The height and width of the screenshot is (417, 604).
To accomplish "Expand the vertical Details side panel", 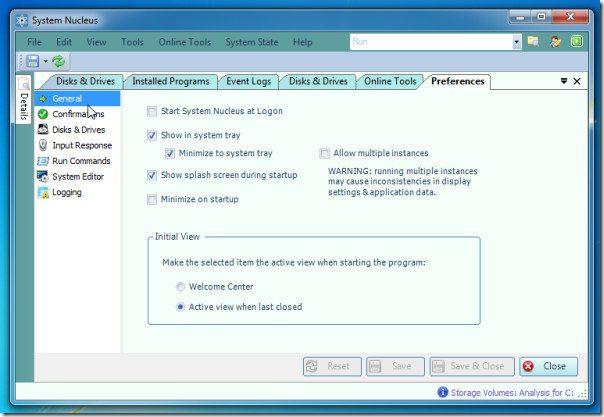I will tap(24, 99).
